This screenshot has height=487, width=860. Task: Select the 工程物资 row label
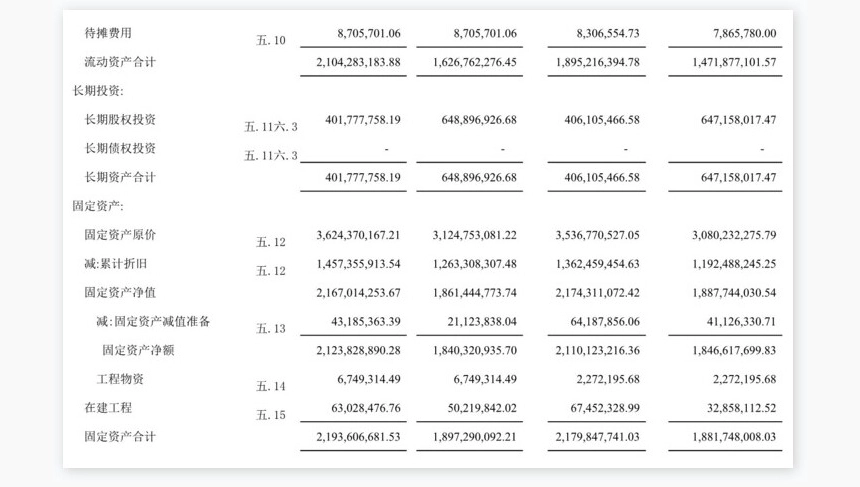[x=120, y=379]
